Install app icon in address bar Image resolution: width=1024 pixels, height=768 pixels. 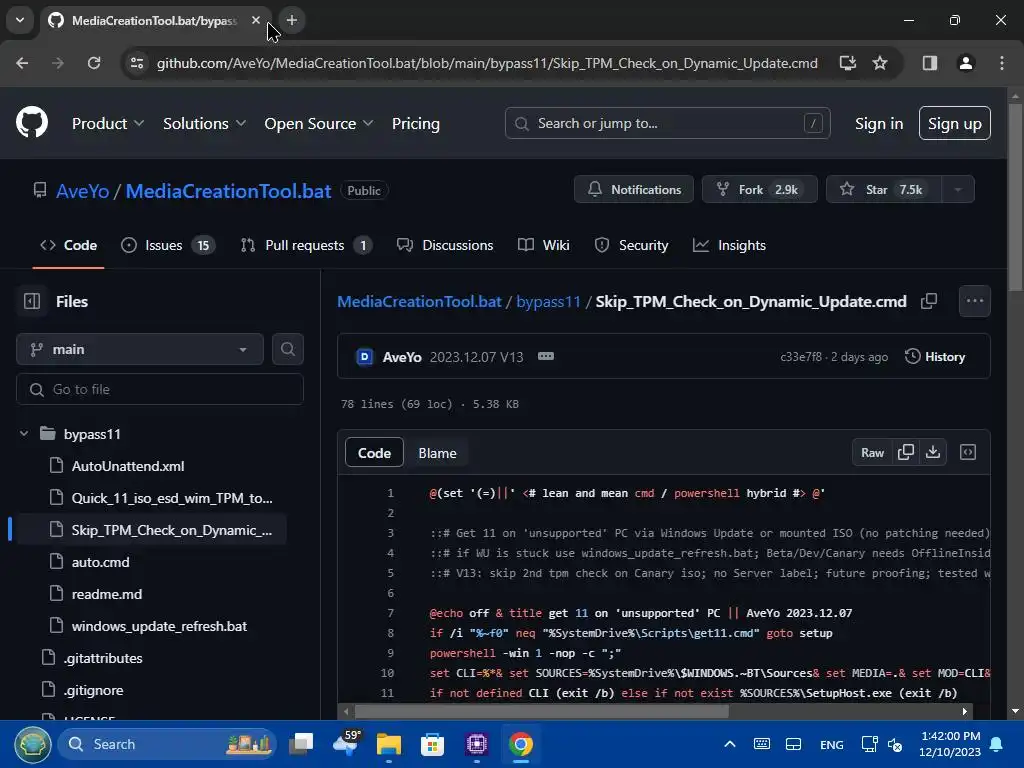click(x=848, y=63)
